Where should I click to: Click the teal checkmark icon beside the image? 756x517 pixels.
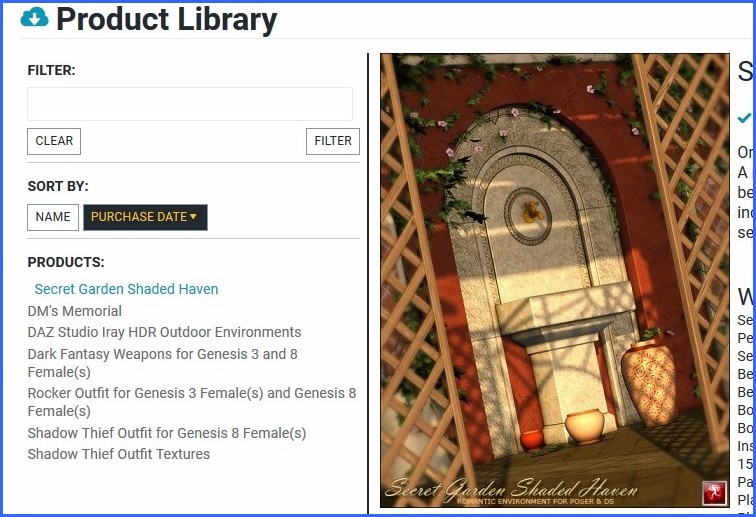[x=744, y=117]
